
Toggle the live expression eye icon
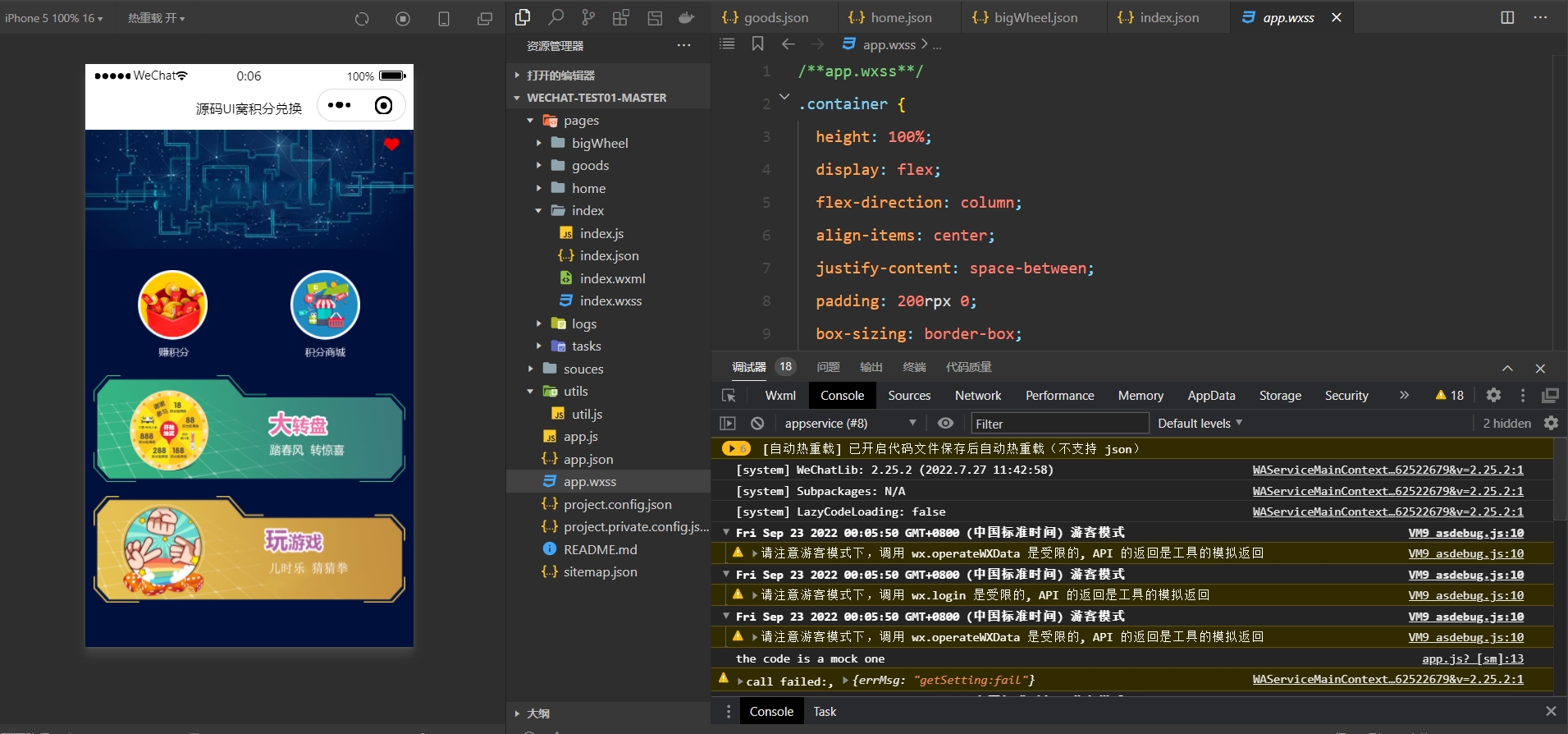coord(945,423)
